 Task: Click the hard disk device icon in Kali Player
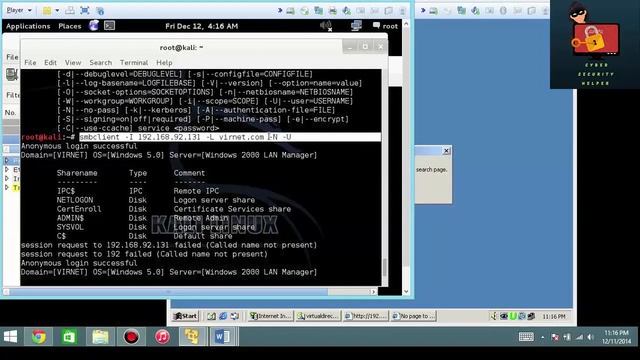(290, 11)
